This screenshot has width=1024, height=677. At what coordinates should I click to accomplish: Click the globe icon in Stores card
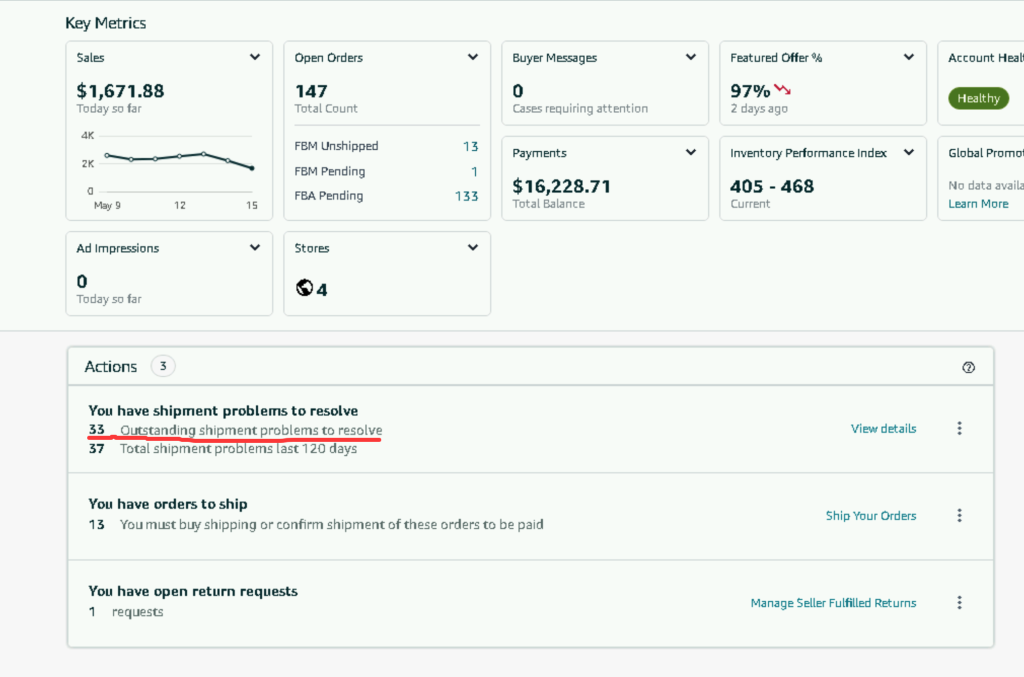tap(305, 288)
